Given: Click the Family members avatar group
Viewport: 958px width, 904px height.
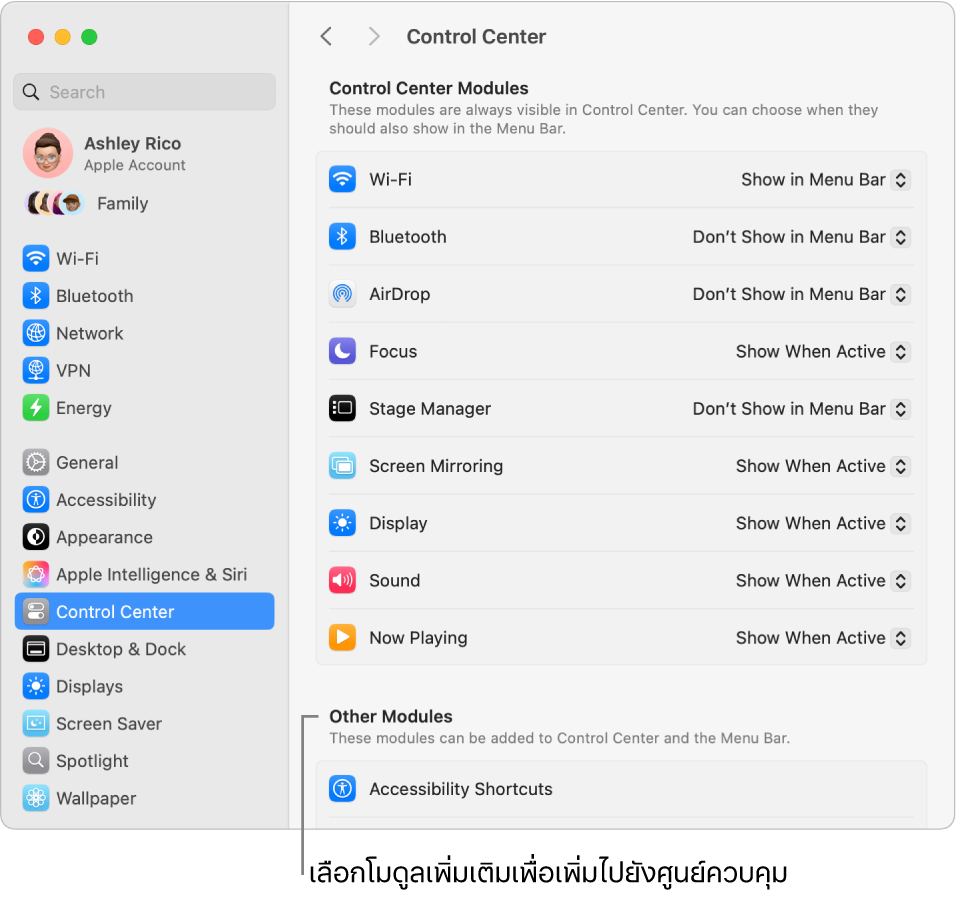Looking at the screenshot, I should tap(54, 203).
